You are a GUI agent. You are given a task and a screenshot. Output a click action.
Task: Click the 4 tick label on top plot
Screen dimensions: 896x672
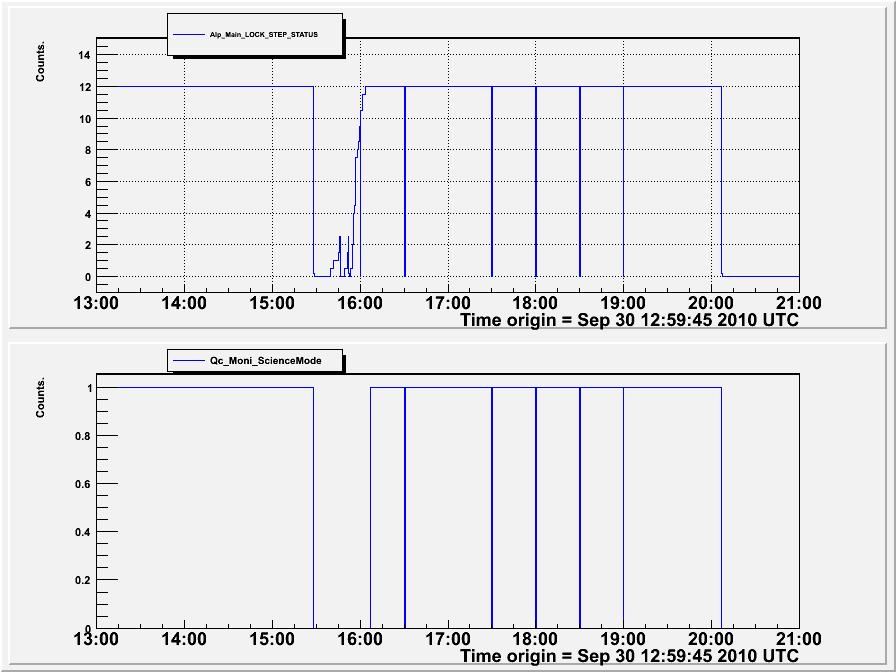pyautogui.click(x=88, y=214)
